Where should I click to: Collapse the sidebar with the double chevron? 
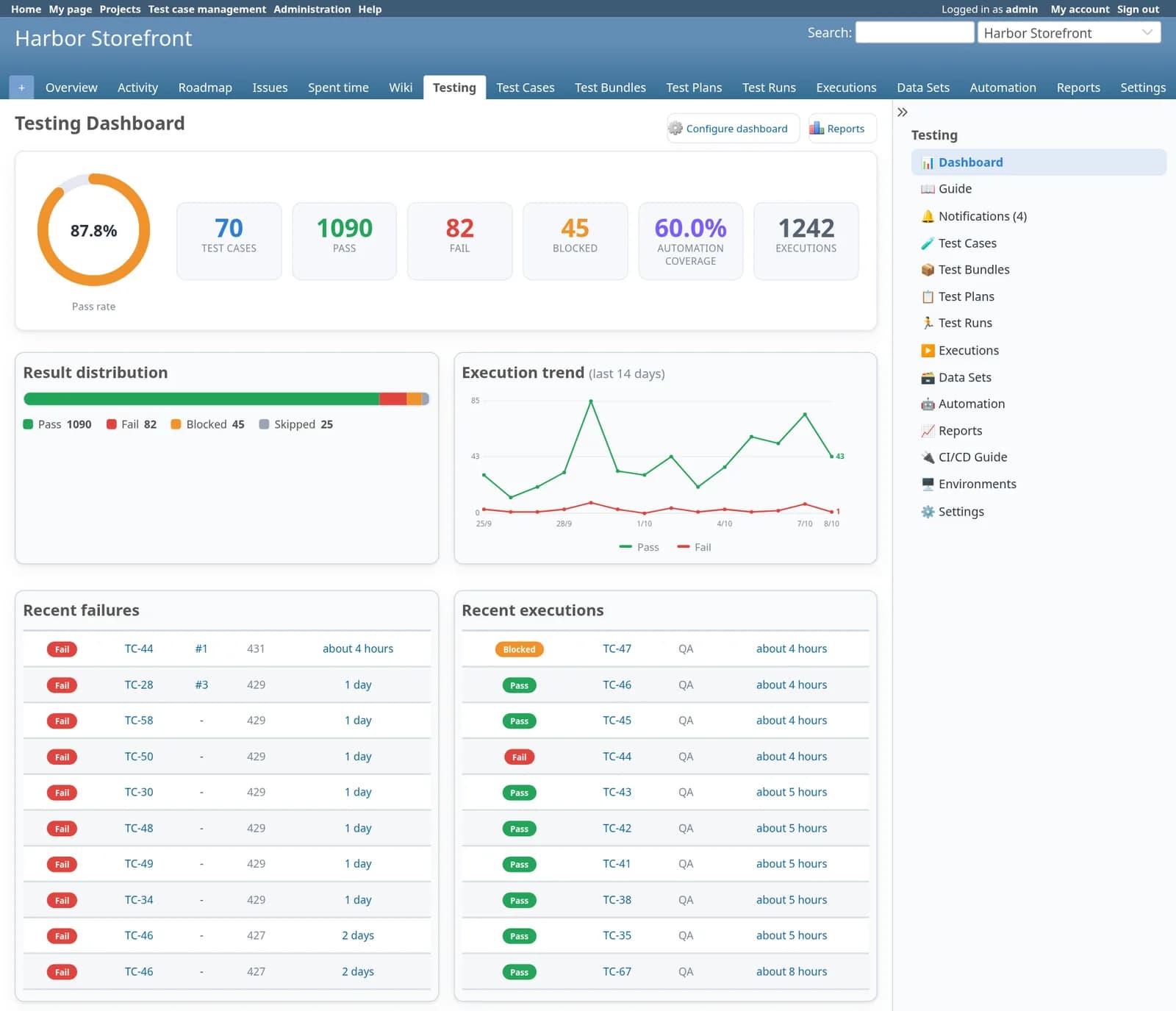(x=903, y=112)
